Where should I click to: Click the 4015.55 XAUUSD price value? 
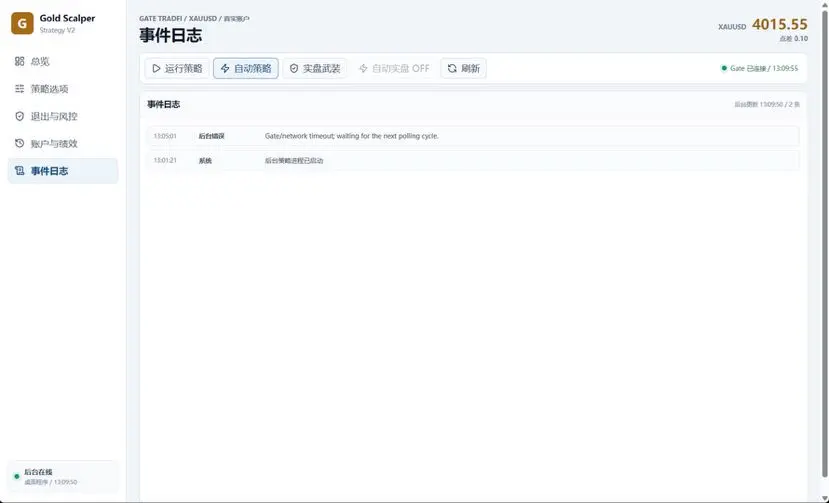point(780,24)
